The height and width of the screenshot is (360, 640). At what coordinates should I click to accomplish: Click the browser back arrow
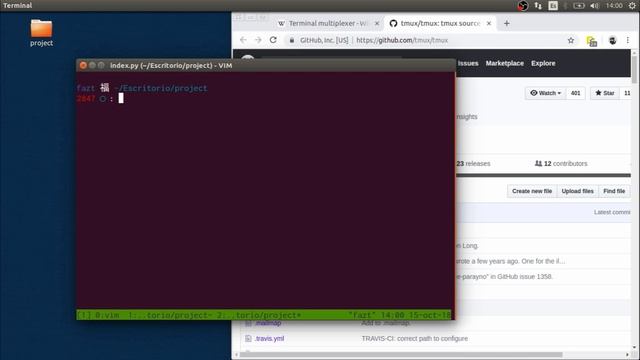[243, 40]
